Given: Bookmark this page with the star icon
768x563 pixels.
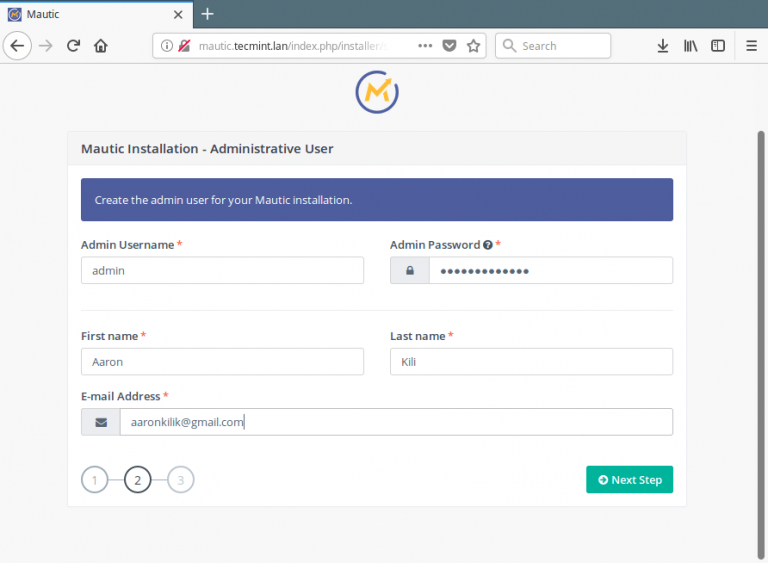Looking at the screenshot, I should 474,46.
